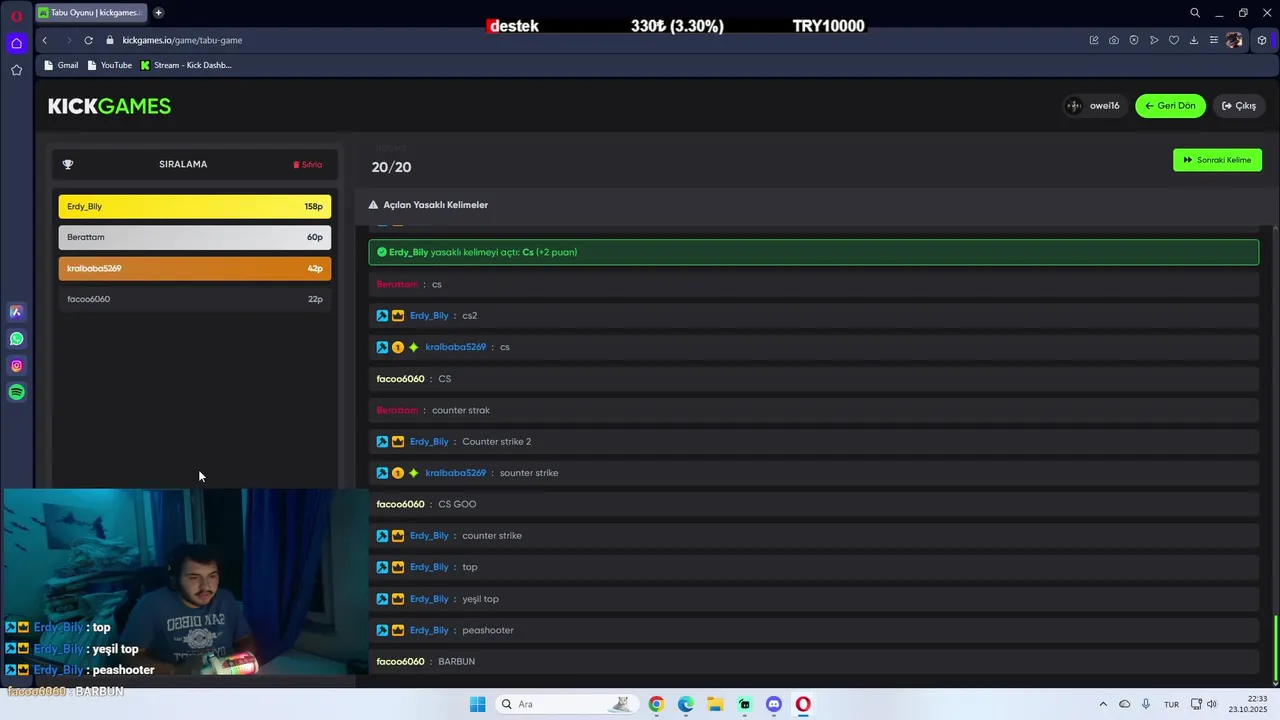The height and width of the screenshot is (720, 1280).
Task: Open the downloads icon in the toolbar
Action: pyautogui.click(x=1194, y=40)
